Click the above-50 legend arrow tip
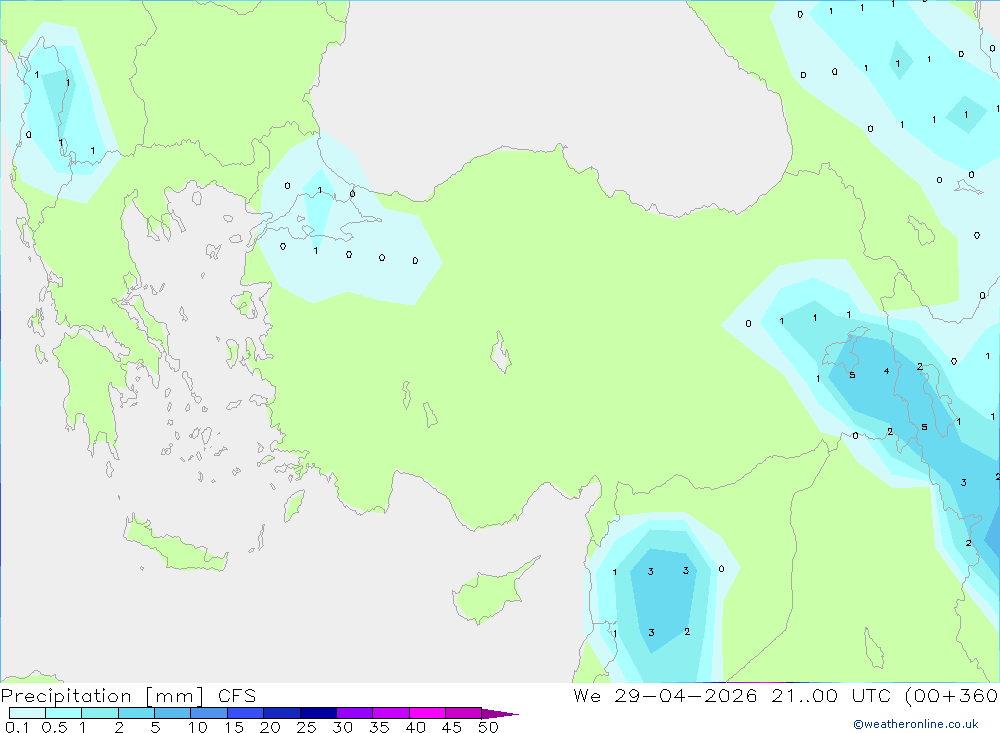 (x=500, y=713)
